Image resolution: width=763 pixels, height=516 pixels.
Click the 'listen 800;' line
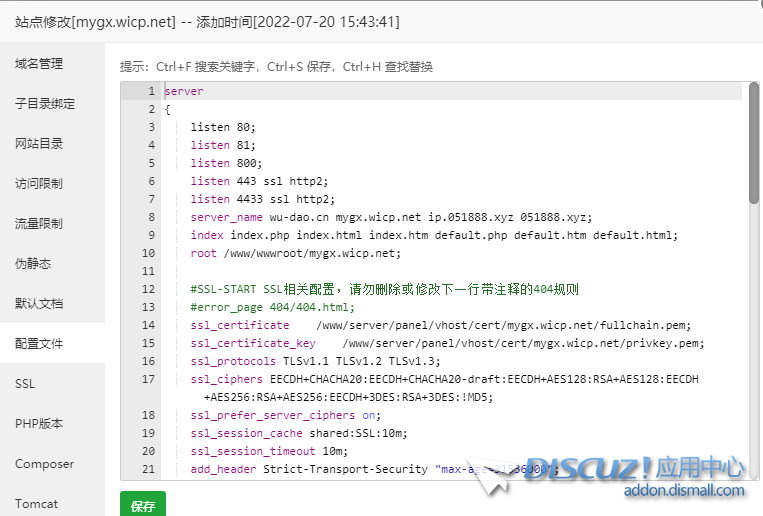(x=226, y=163)
